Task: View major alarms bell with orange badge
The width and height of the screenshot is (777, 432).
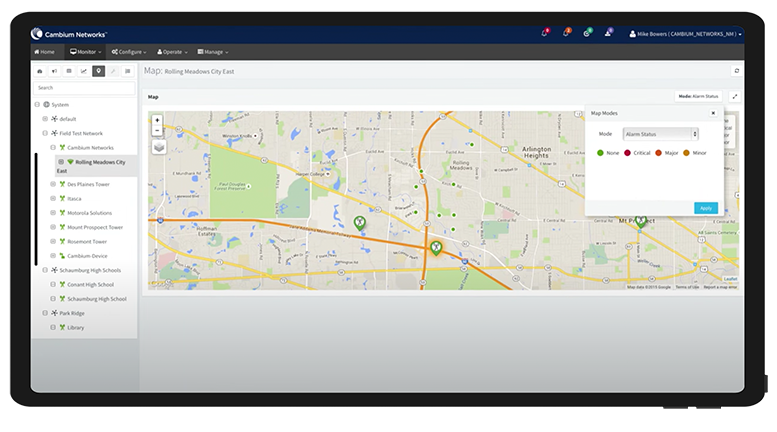Action: tap(566, 33)
